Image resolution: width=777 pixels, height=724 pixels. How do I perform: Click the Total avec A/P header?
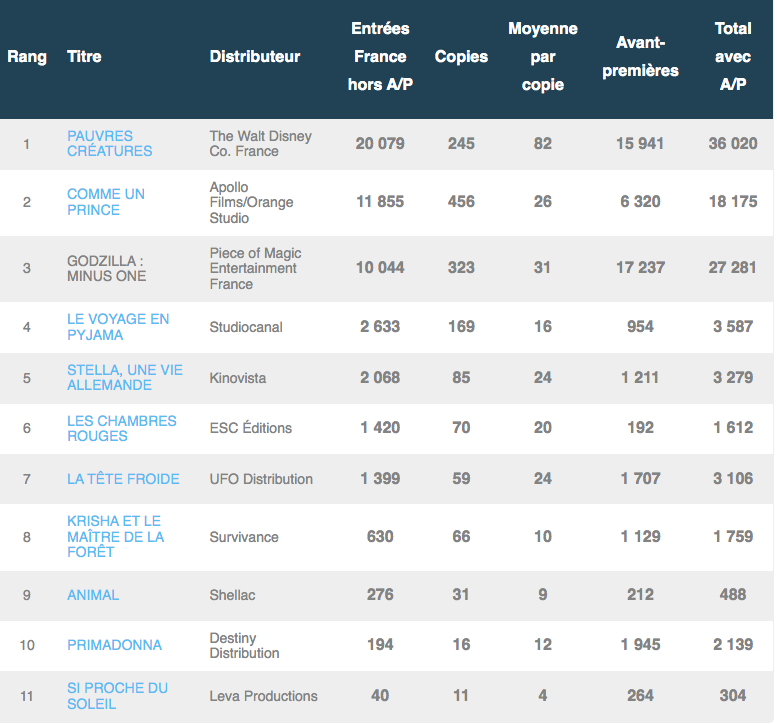[733, 57]
